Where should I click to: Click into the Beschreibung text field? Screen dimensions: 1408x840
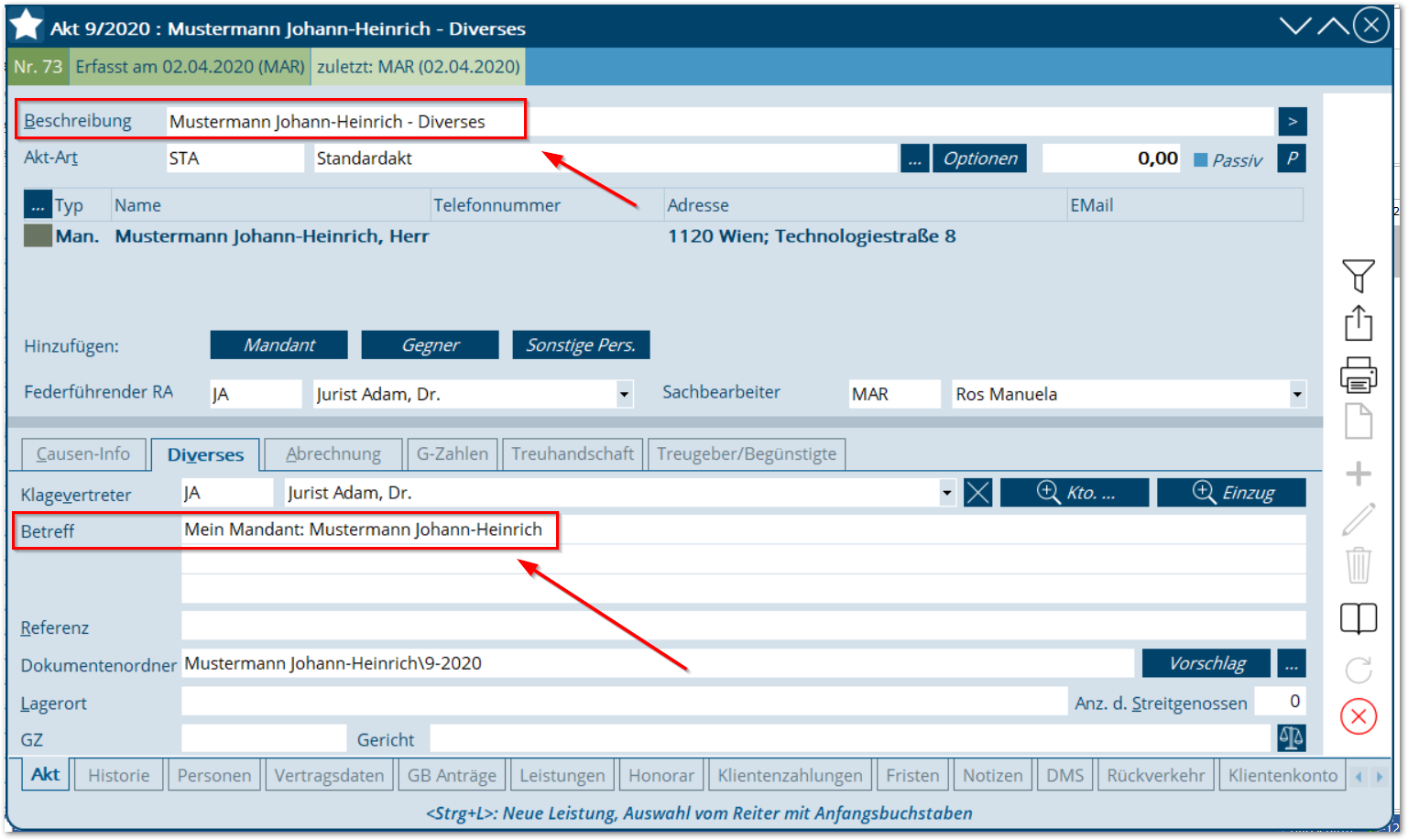[x=719, y=122]
